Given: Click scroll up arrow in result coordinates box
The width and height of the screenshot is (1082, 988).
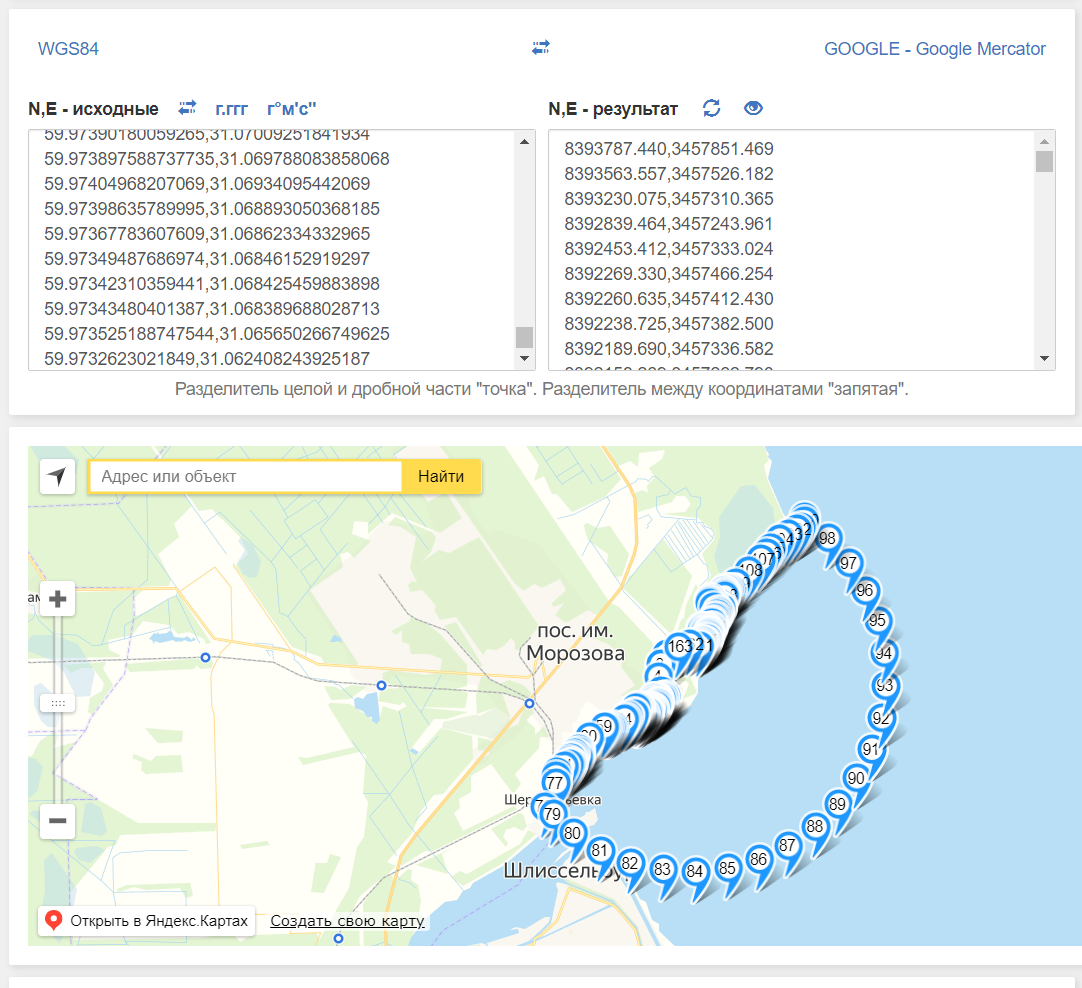Looking at the screenshot, I should (x=1045, y=140).
